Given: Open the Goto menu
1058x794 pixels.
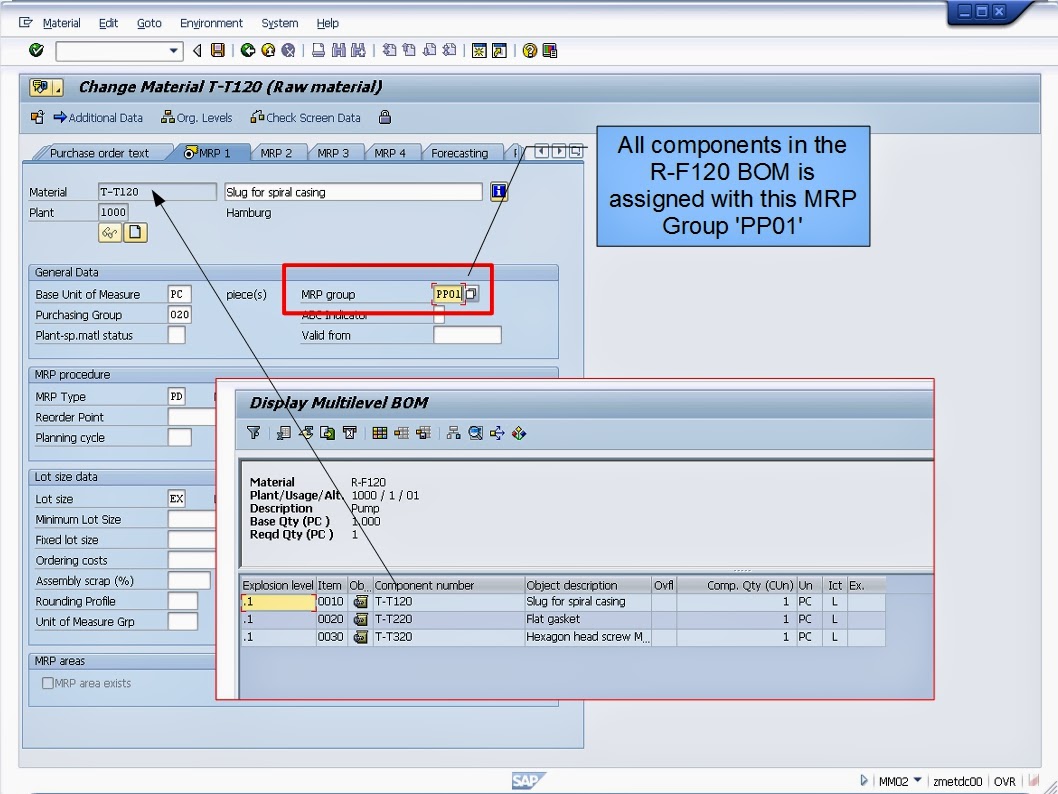Looking at the screenshot, I should tap(149, 23).
